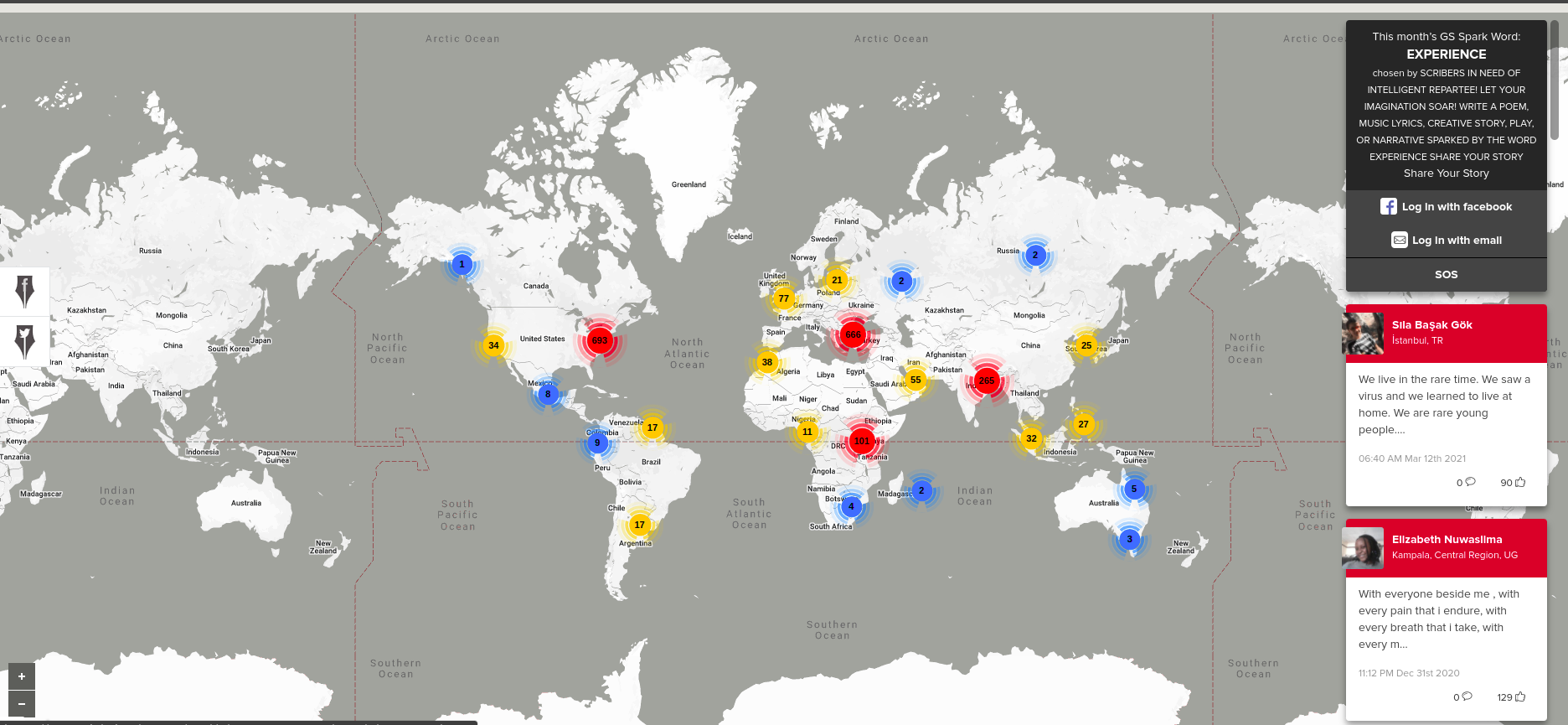1568x725 pixels.
Task: Open the SOS section
Action: pyautogui.click(x=1447, y=275)
